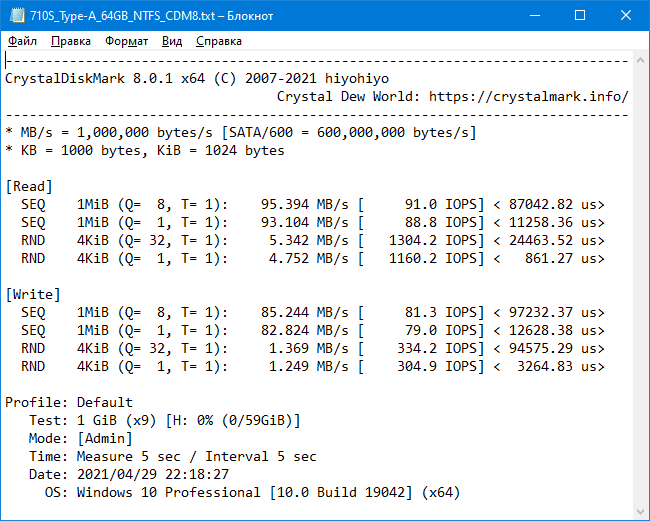Open the Справка menu
650x521 pixels.
[x=219, y=41]
